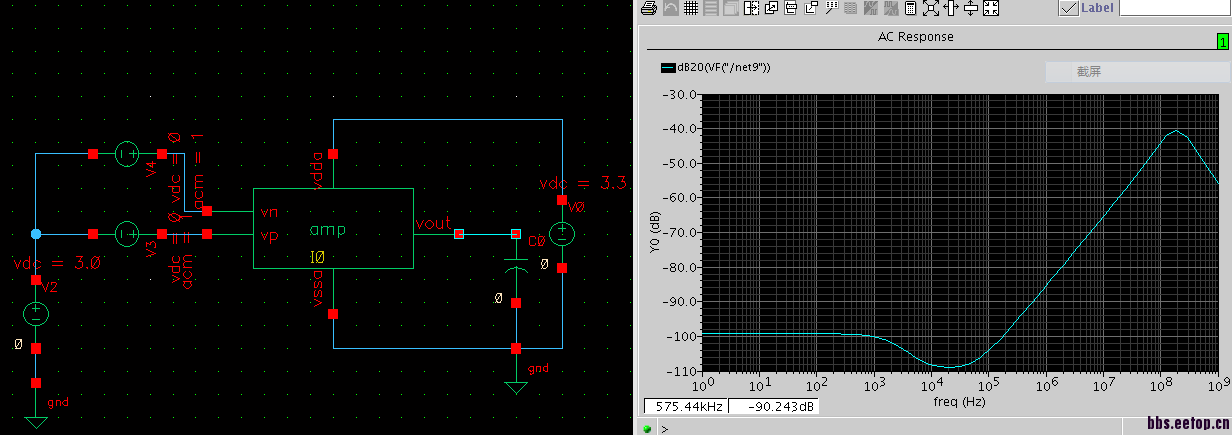The width and height of the screenshot is (1232, 435).
Task: Click the calculator icon in toolbar
Action: (911, 8)
